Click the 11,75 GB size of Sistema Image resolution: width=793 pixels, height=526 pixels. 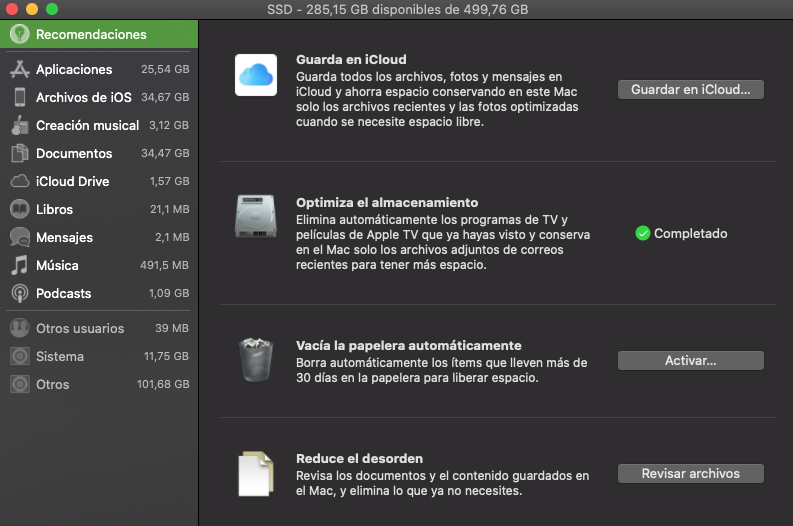click(x=166, y=357)
